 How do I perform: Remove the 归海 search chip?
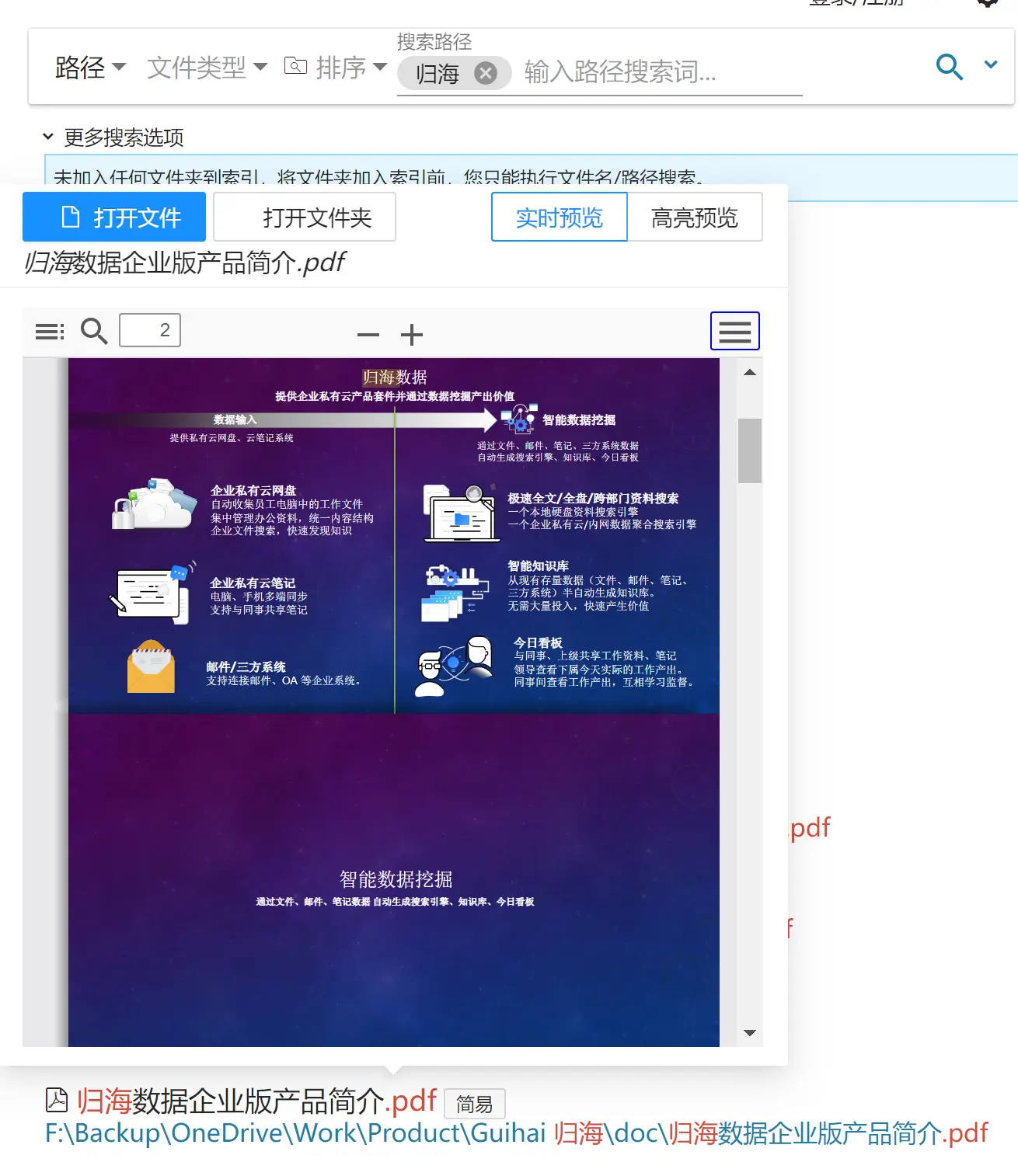(486, 73)
